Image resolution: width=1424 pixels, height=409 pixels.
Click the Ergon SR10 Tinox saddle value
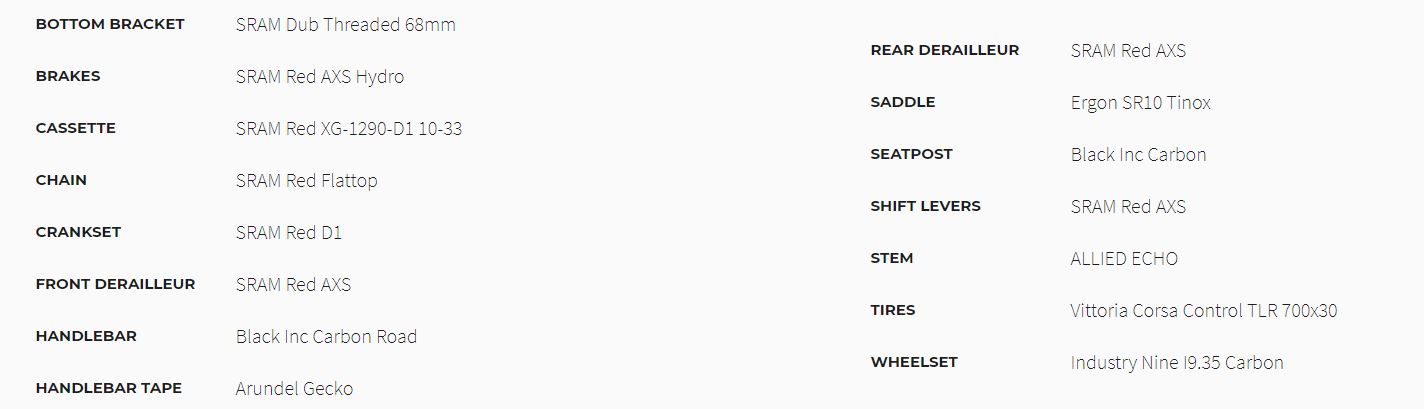[1140, 103]
